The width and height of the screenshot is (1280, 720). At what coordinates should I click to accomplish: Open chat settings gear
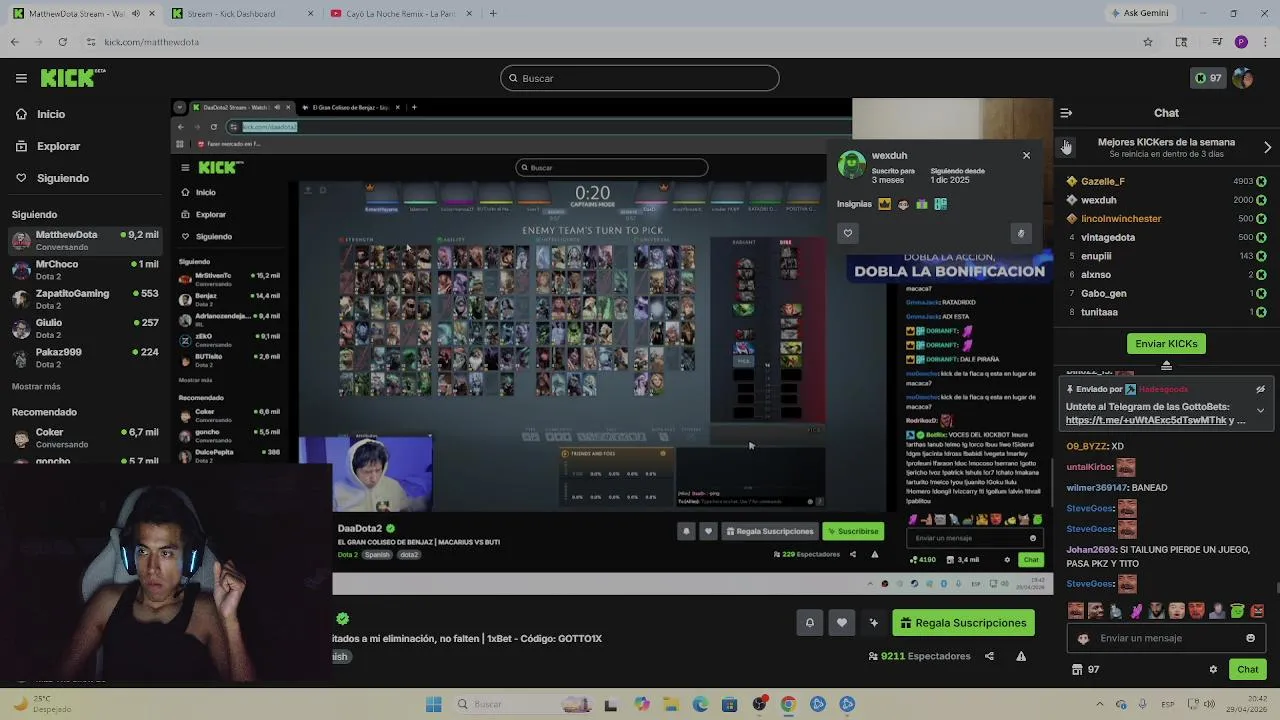click(x=1213, y=669)
